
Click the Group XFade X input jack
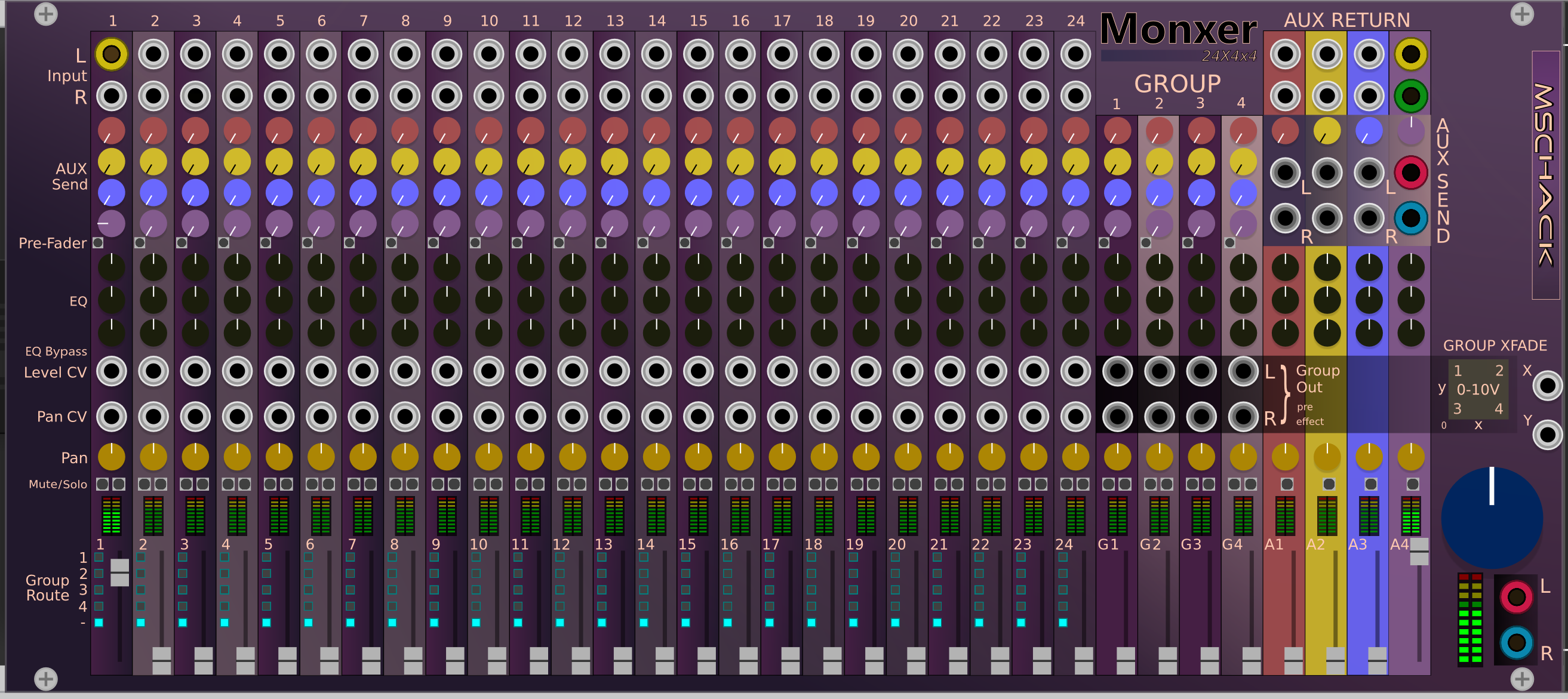click(x=1547, y=386)
